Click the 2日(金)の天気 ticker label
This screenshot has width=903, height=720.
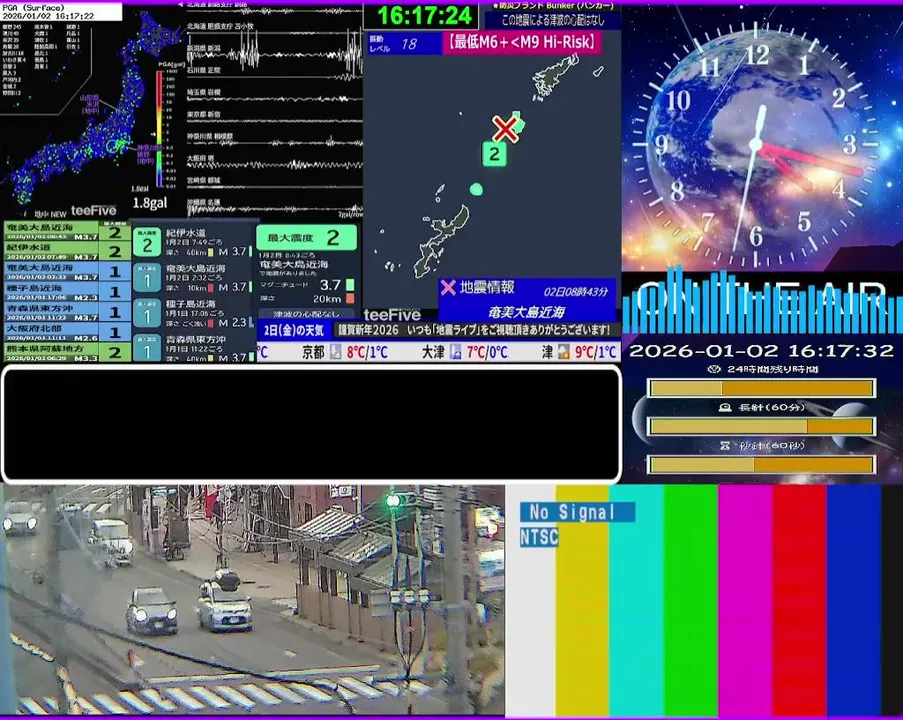point(294,330)
